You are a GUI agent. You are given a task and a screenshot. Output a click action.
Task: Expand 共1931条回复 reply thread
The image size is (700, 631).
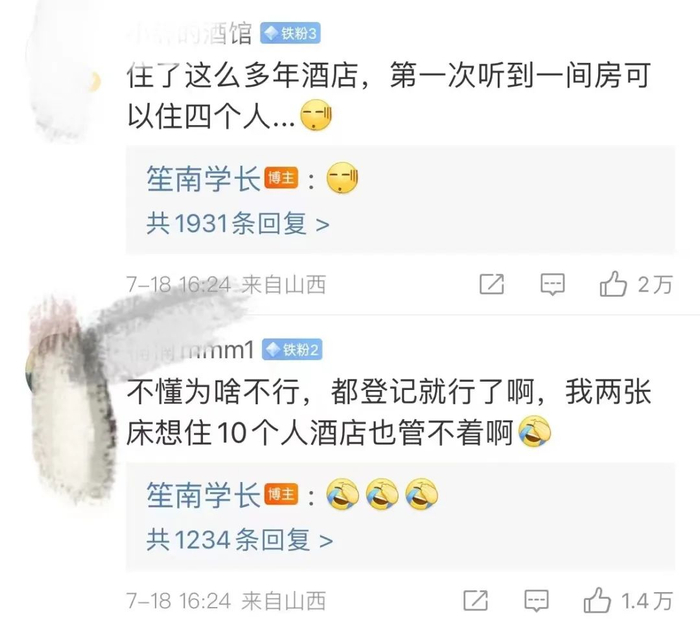click(x=238, y=223)
